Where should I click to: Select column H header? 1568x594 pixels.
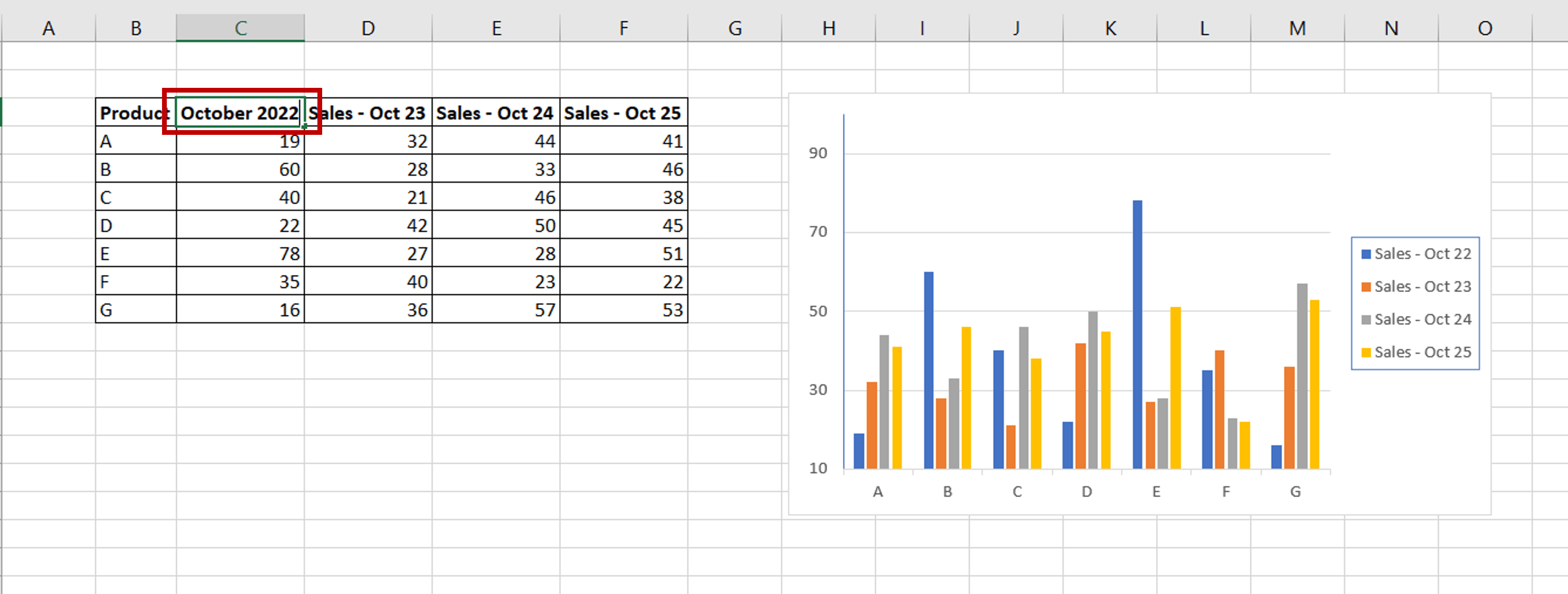(827, 28)
